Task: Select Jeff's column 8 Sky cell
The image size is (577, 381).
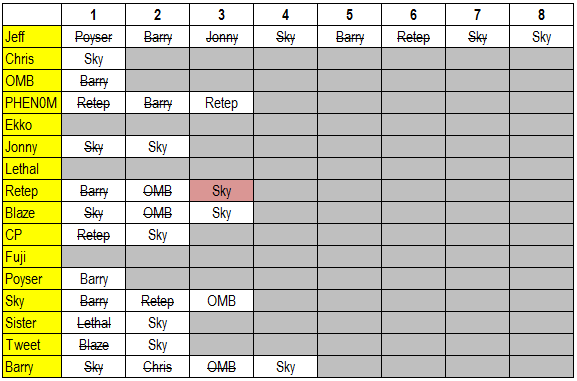Action: pos(541,36)
